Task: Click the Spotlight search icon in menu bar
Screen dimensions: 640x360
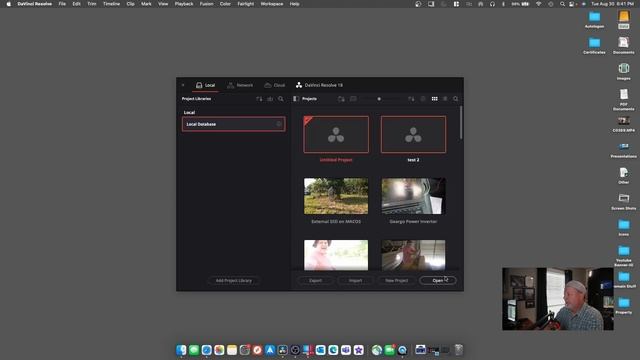Action: point(562,4)
